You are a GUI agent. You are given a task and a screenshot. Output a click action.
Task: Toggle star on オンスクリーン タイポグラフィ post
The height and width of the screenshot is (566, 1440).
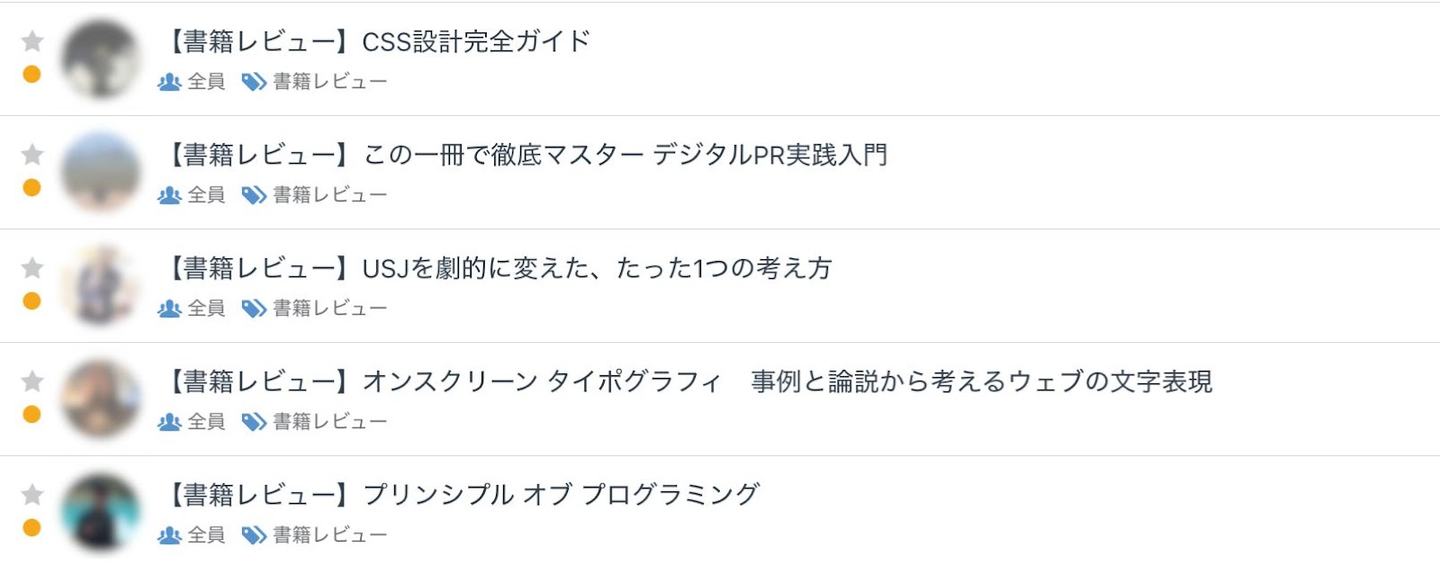(33, 381)
